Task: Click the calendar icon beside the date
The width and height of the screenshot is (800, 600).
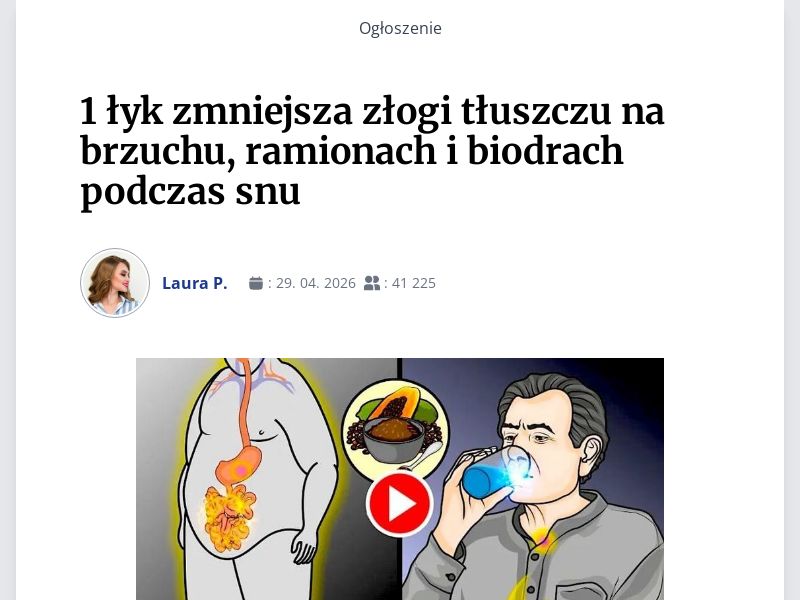Action: [x=256, y=283]
